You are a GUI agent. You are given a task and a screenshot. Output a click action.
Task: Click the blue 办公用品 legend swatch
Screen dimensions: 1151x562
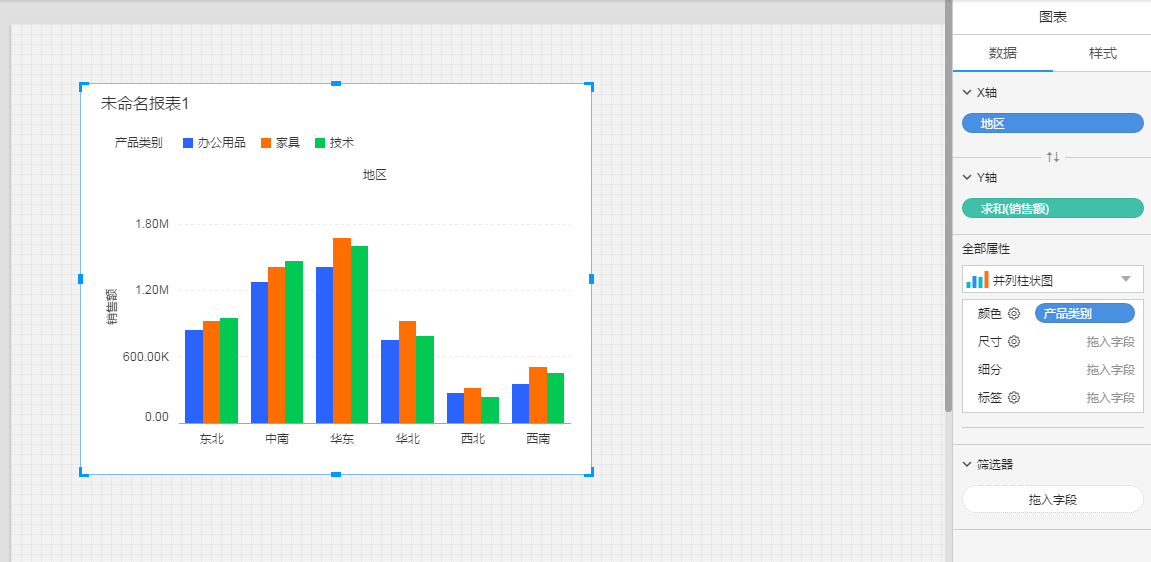point(188,143)
